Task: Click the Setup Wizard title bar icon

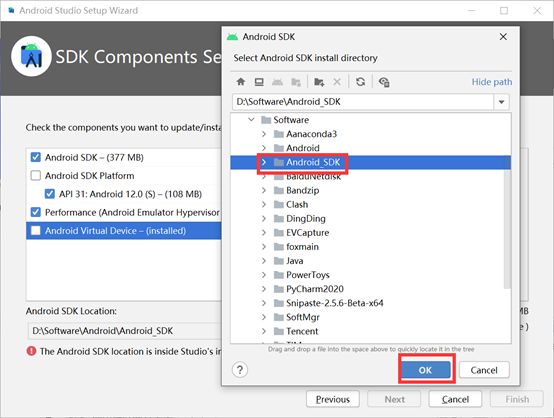Action: (x=11, y=10)
